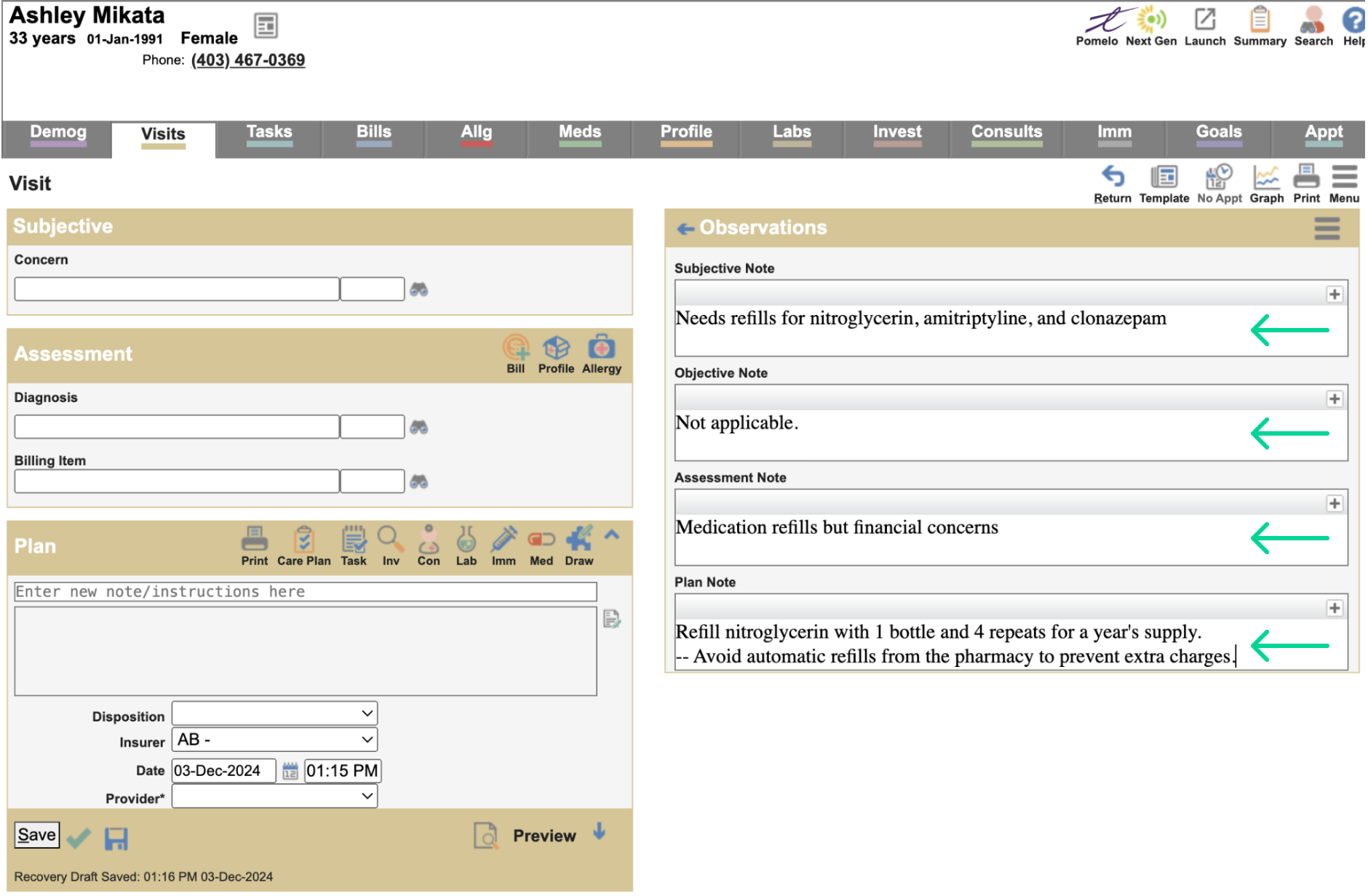1368x896 pixels.
Task: Click the Billing Item text field
Action: (x=177, y=481)
